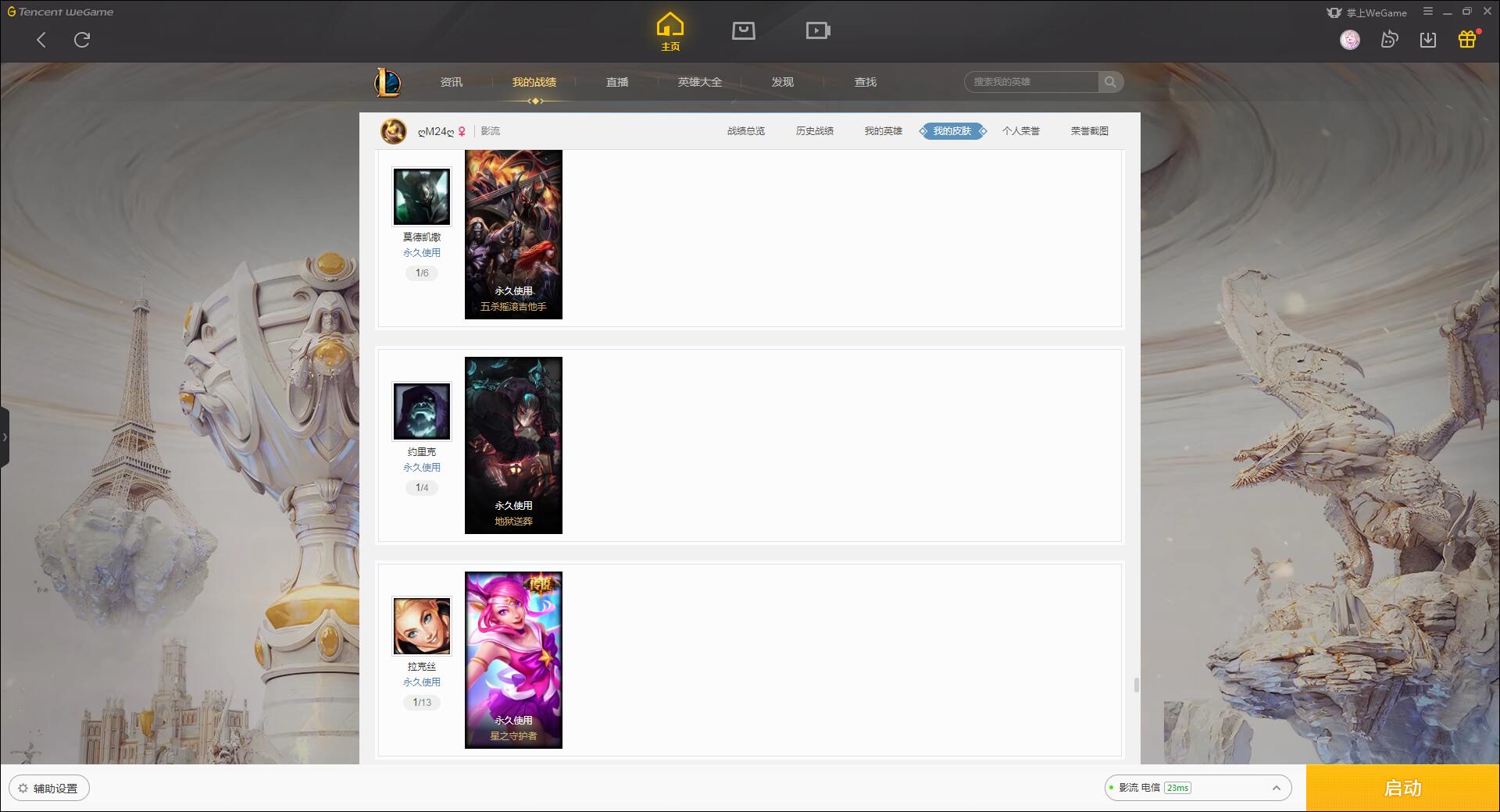Open the 地狱送葬 skin image
Screen dimensions: 1500x812
513,445
